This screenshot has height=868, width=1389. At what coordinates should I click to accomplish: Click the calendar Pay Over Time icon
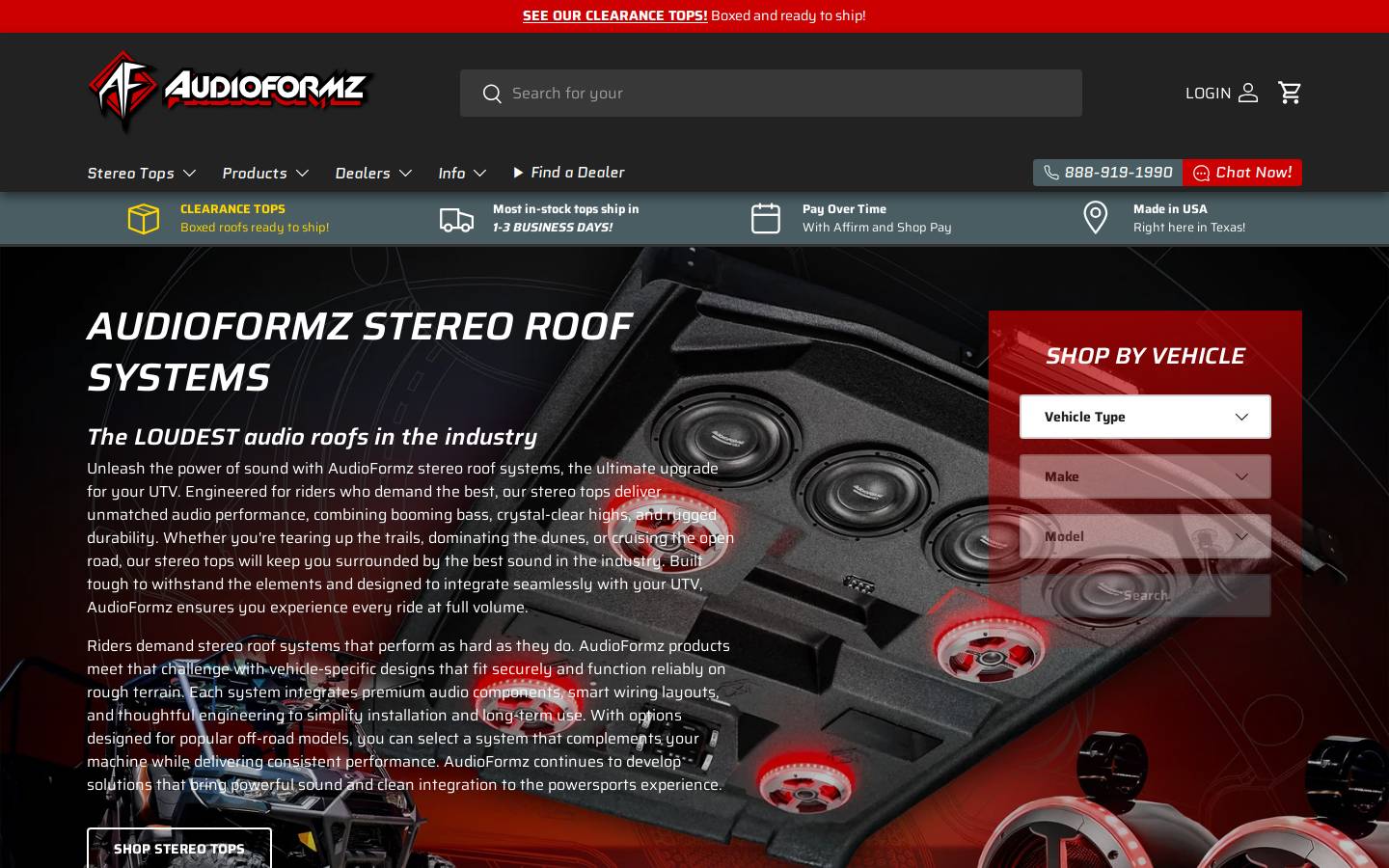point(766,218)
